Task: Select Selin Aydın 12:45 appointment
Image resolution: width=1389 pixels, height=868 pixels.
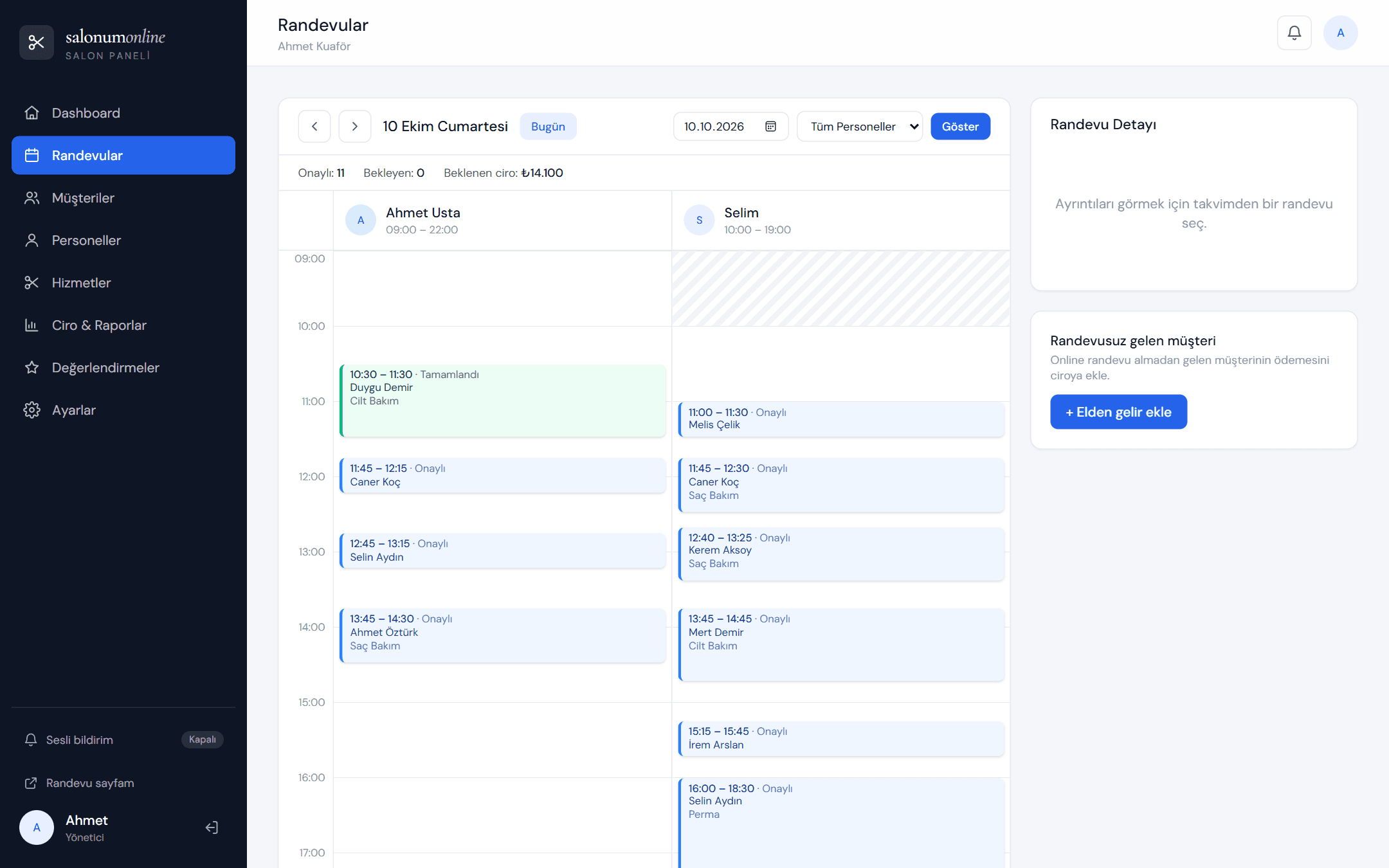Action: [503, 551]
